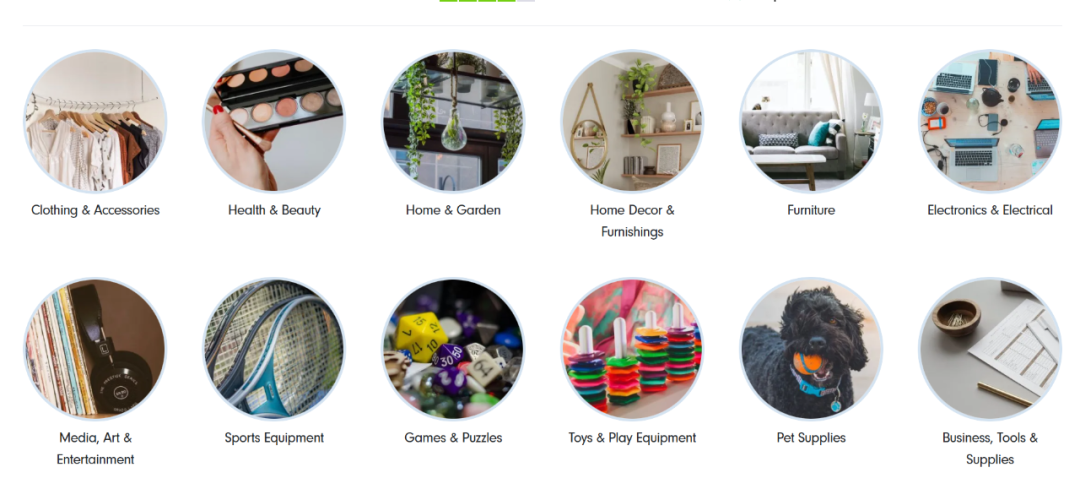Click the Games & Puzzles text link
1080x489 pixels.
pyautogui.click(x=453, y=438)
